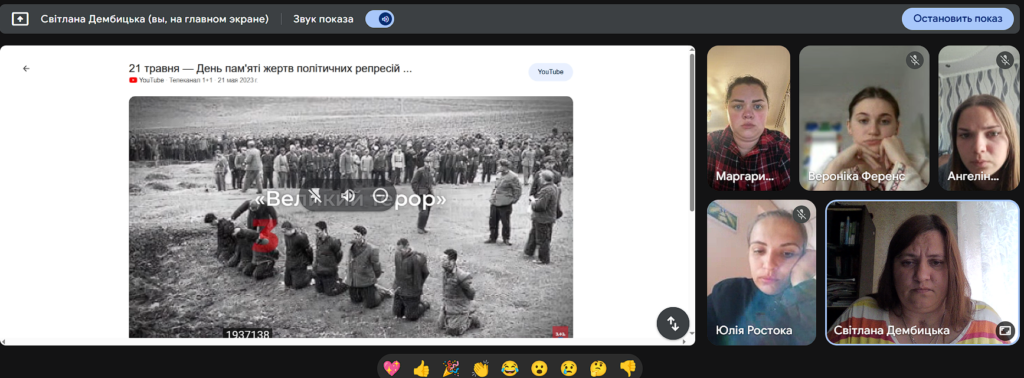Click the «Великий терор» video frame
Screen dimensions: 1024x378
click(351, 217)
